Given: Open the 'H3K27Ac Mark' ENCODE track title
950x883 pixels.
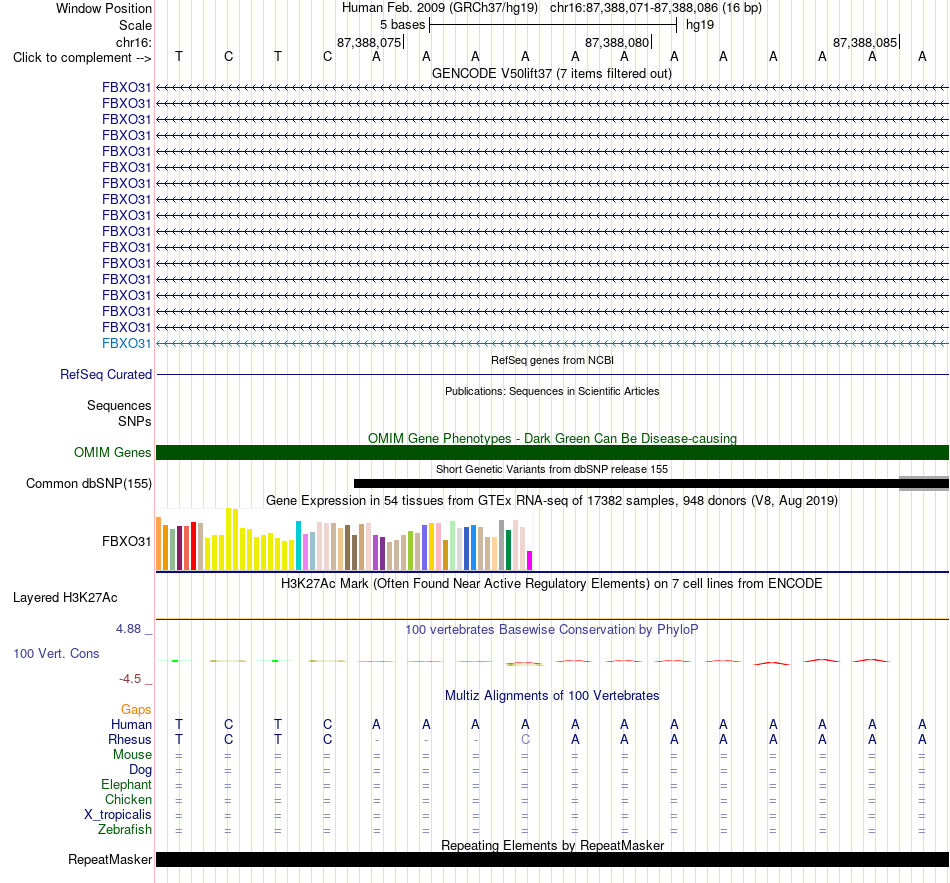Looking at the screenshot, I should point(552,584).
